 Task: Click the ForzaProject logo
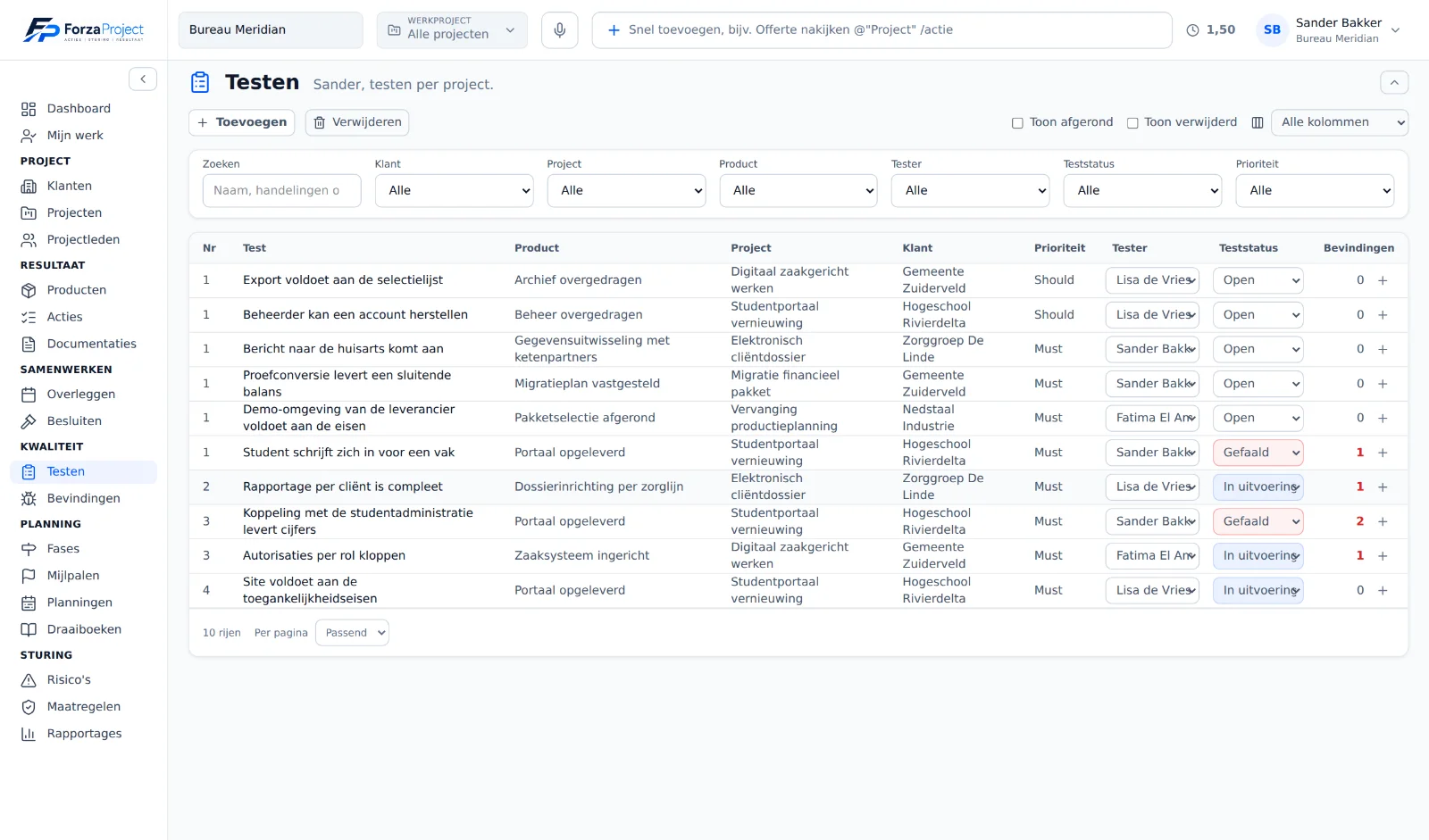point(84,30)
